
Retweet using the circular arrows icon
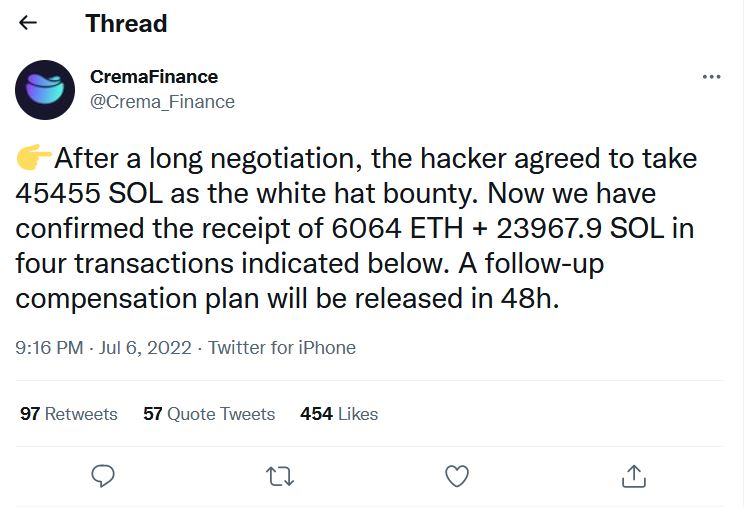coord(280,476)
